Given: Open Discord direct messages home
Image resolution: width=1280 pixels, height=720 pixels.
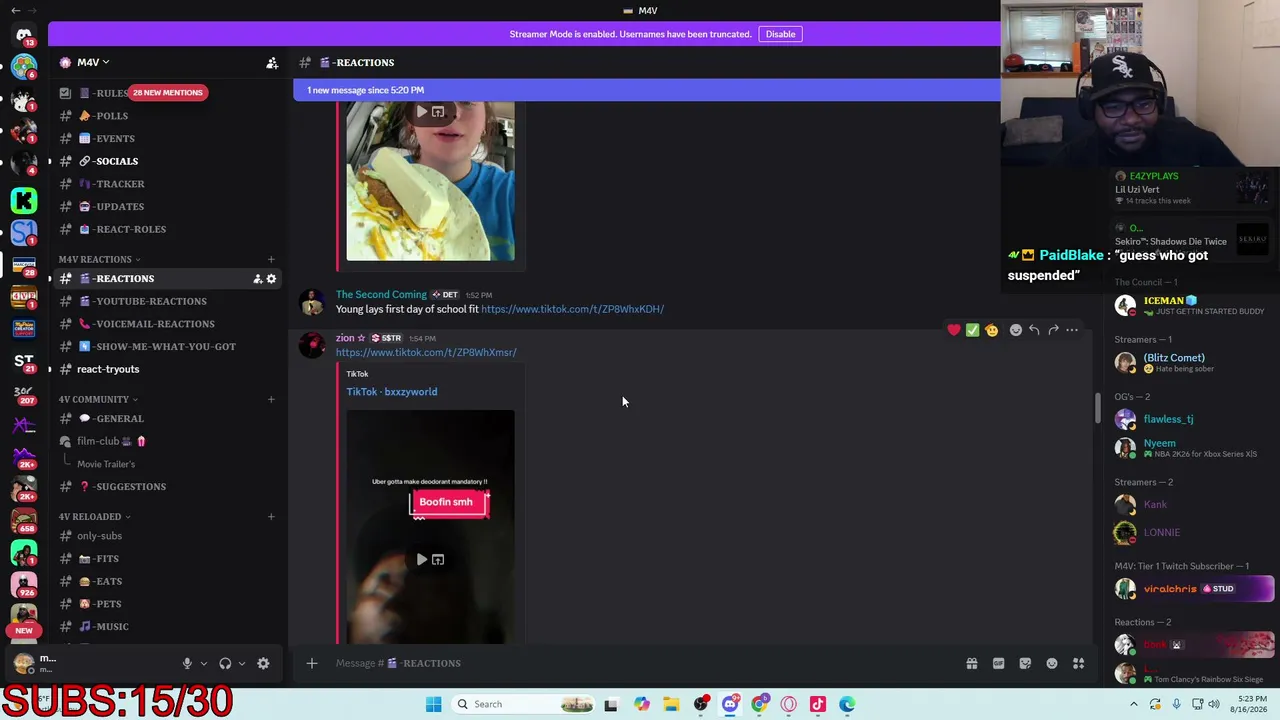Looking at the screenshot, I should (x=24, y=35).
